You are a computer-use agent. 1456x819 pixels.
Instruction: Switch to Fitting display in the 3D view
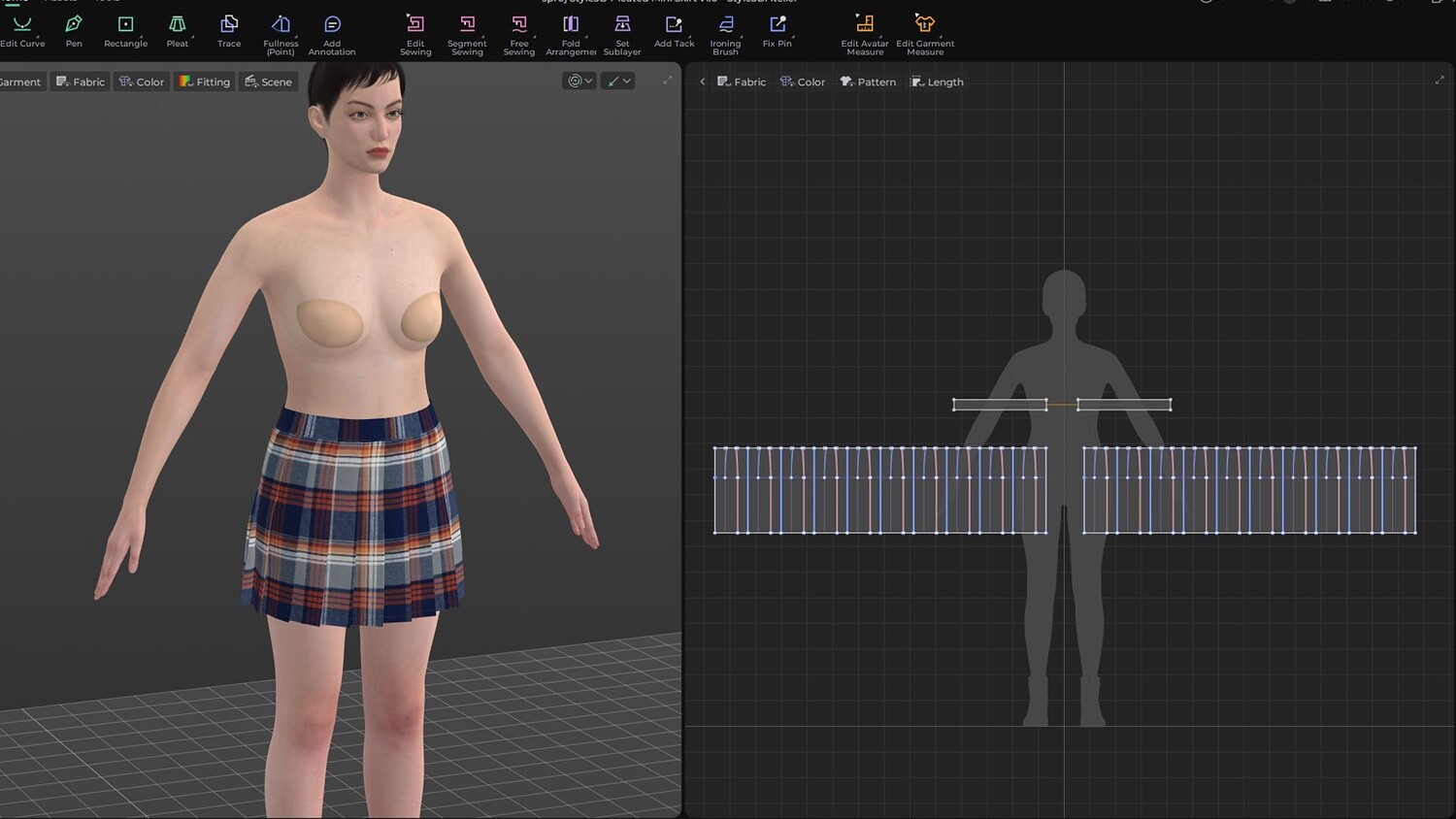tap(205, 82)
